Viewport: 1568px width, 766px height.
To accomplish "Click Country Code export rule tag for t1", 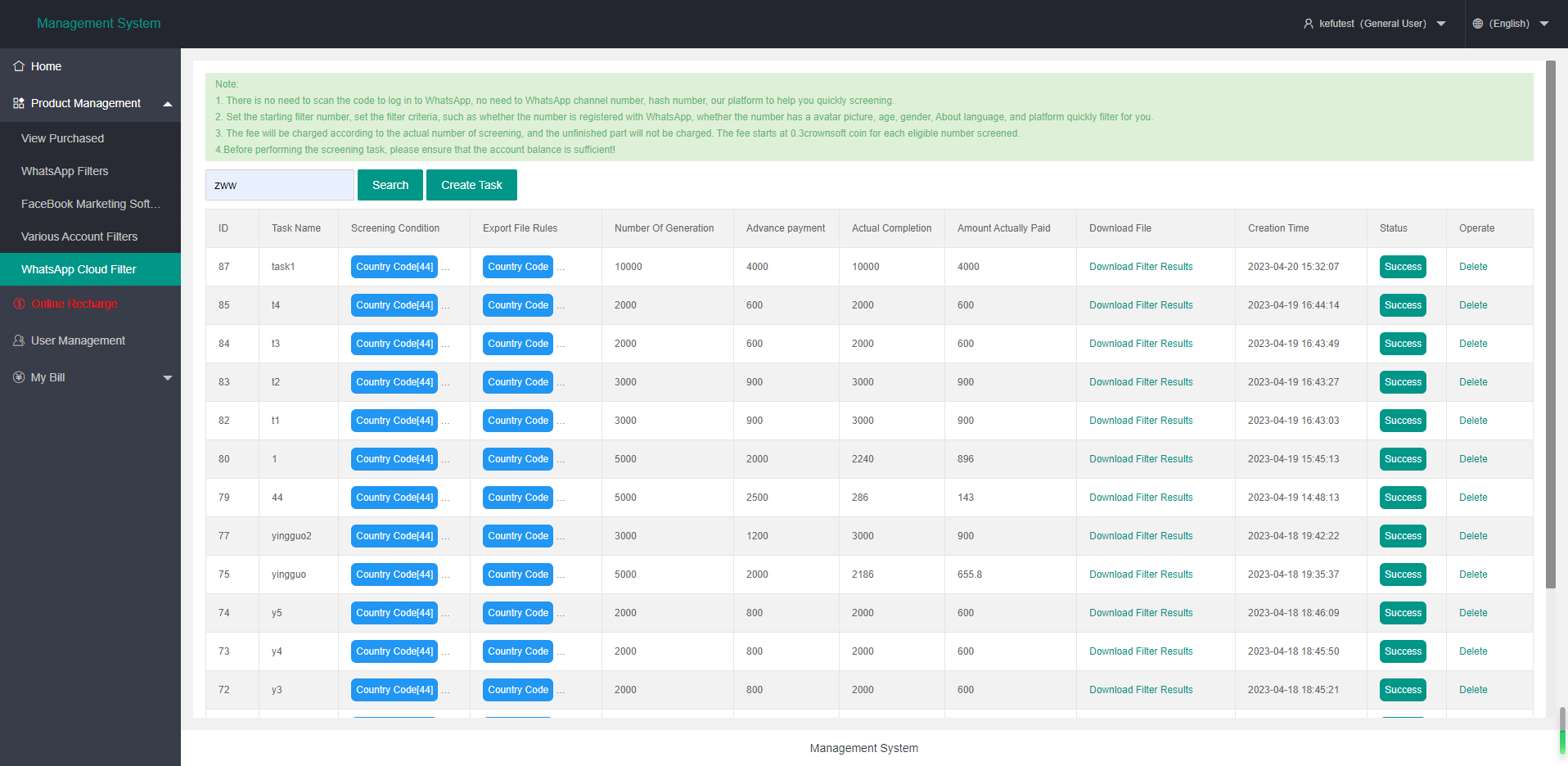I will tap(518, 421).
